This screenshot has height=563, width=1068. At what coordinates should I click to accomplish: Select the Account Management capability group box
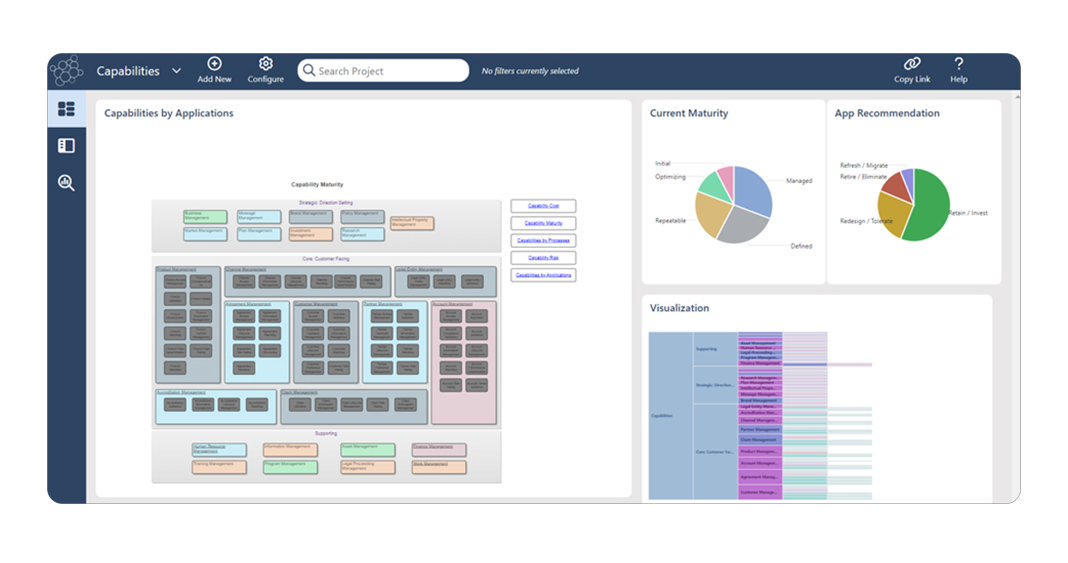[x=463, y=360]
